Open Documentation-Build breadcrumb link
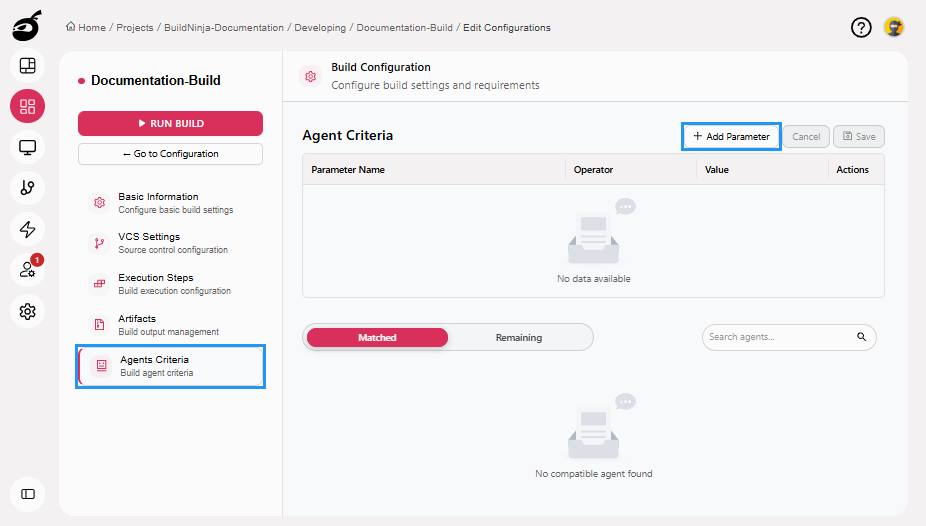This screenshot has height=526, width=926. [405, 28]
